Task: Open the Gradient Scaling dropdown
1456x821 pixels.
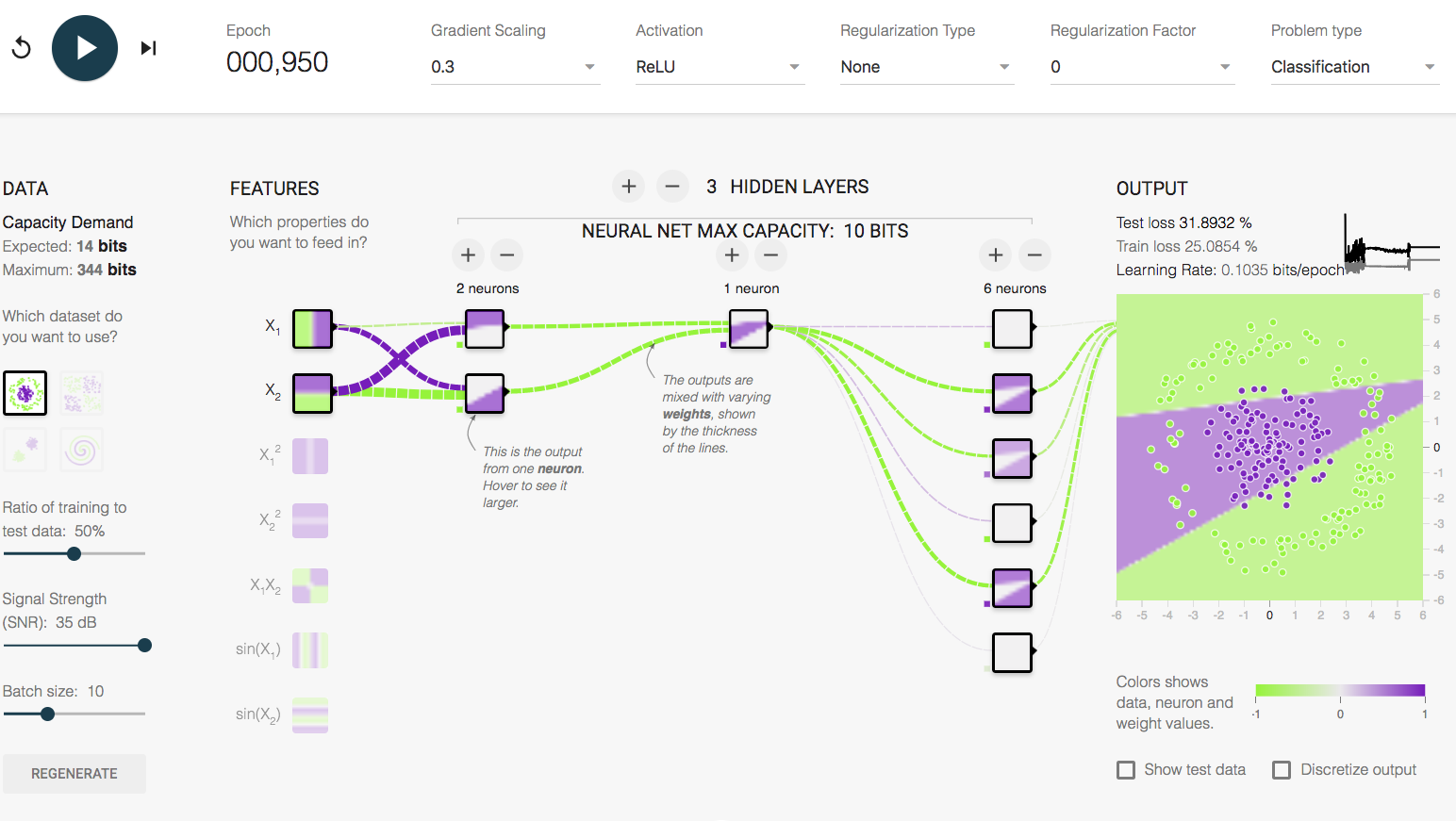Action: pyautogui.click(x=514, y=67)
